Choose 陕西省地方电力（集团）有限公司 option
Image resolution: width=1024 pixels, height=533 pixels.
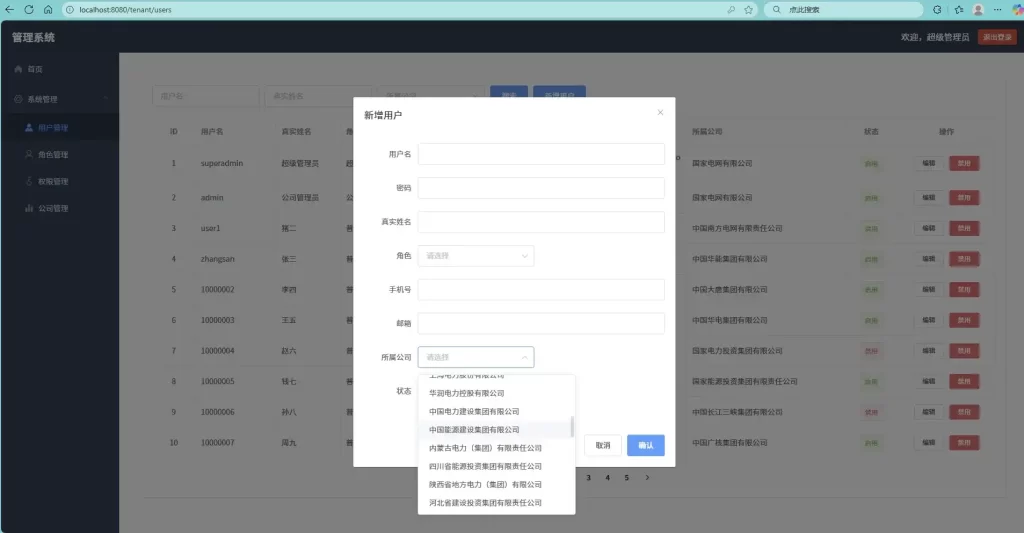point(496,485)
